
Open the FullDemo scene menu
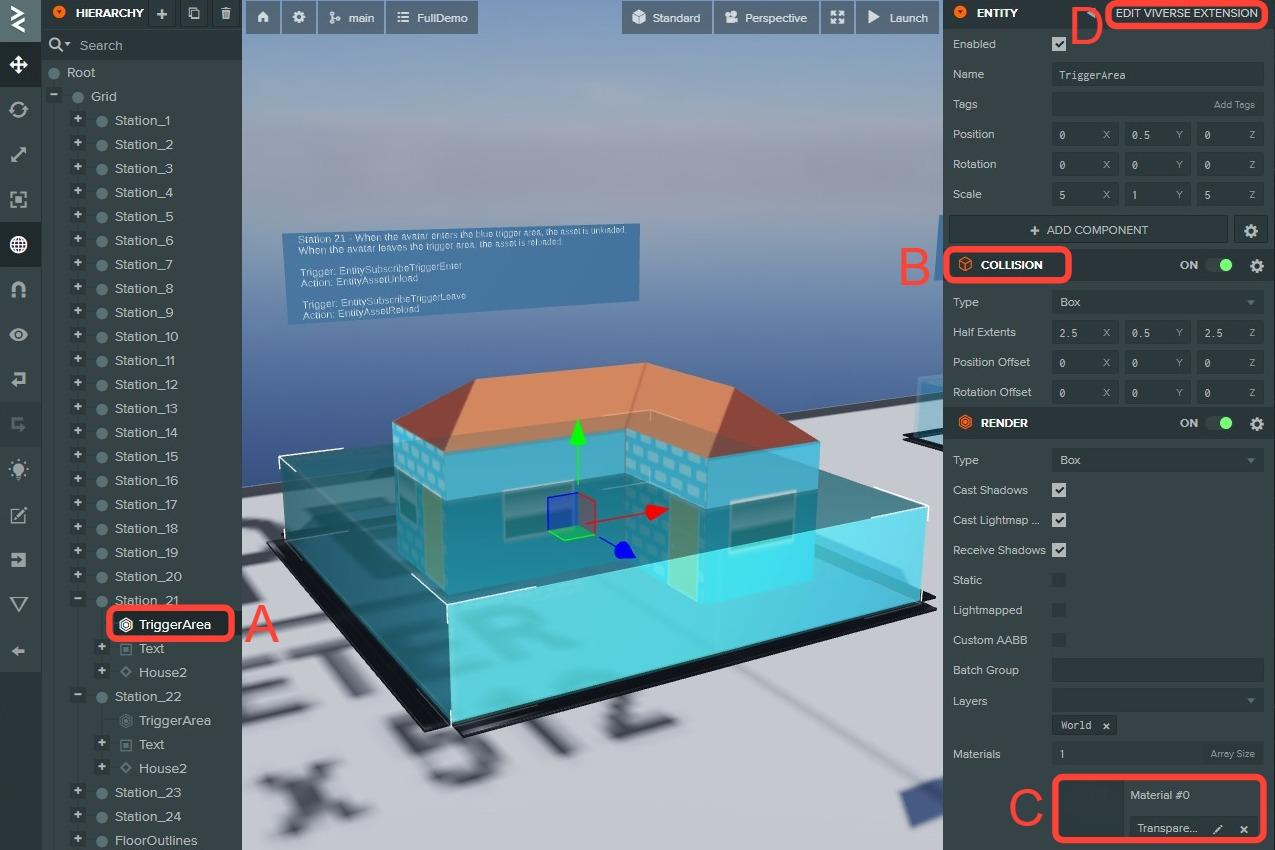(432, 18)
